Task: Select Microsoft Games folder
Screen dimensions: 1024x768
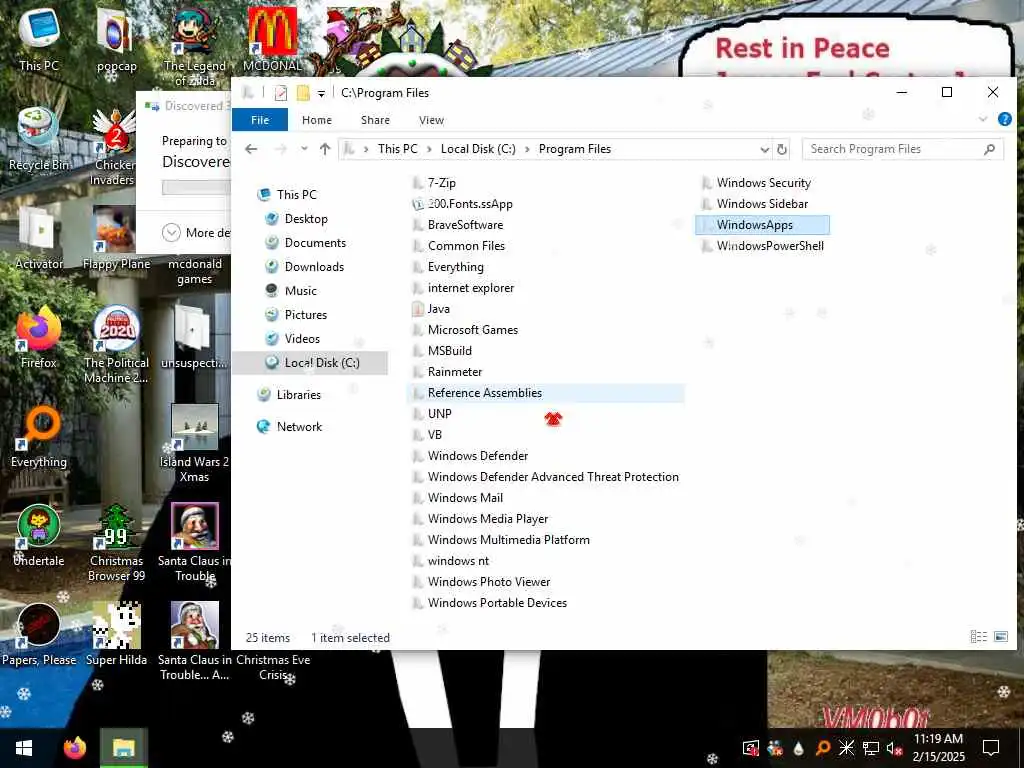Action: (473, 330)
